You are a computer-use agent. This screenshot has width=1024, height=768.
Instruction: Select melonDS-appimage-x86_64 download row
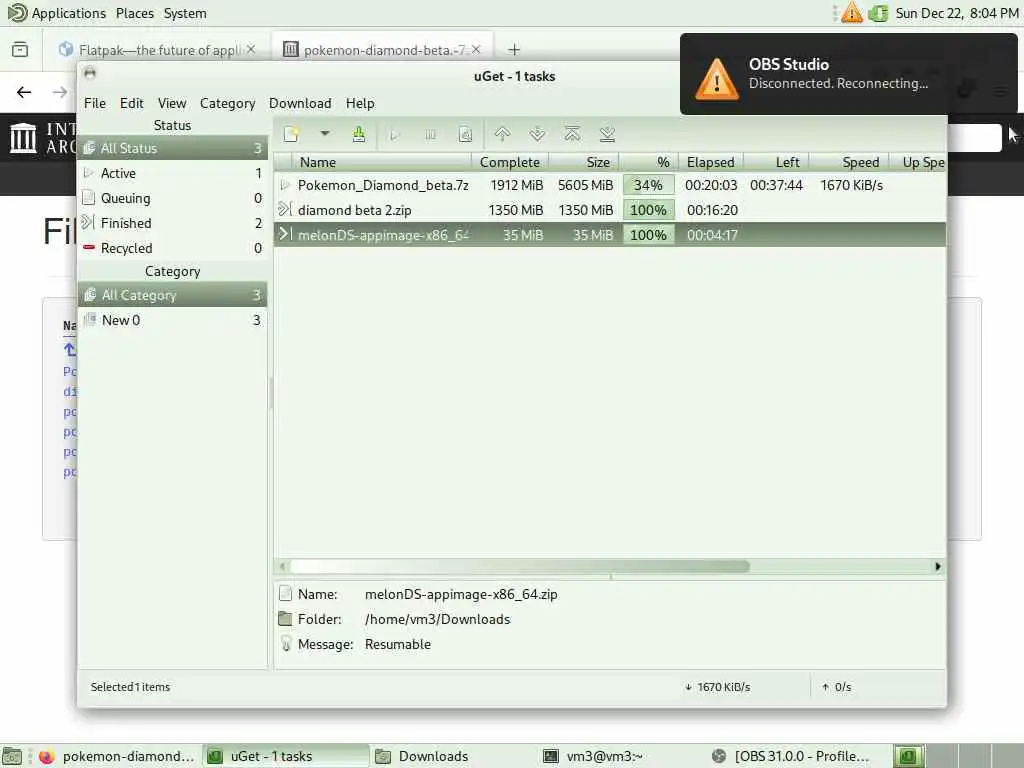(610, 235)
